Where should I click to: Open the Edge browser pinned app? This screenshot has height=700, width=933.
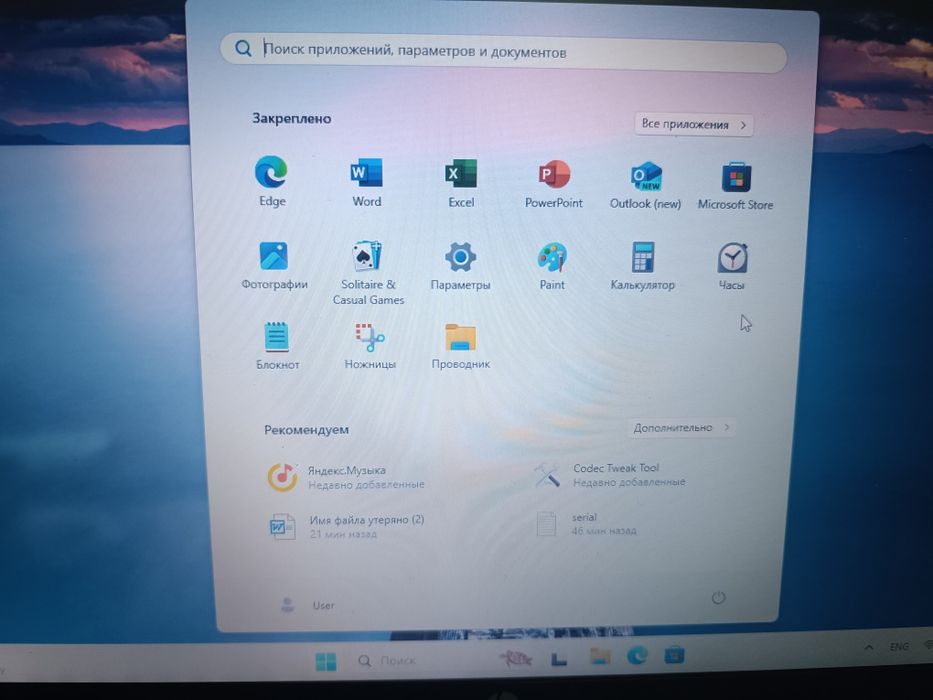click(x=272, y=182)
